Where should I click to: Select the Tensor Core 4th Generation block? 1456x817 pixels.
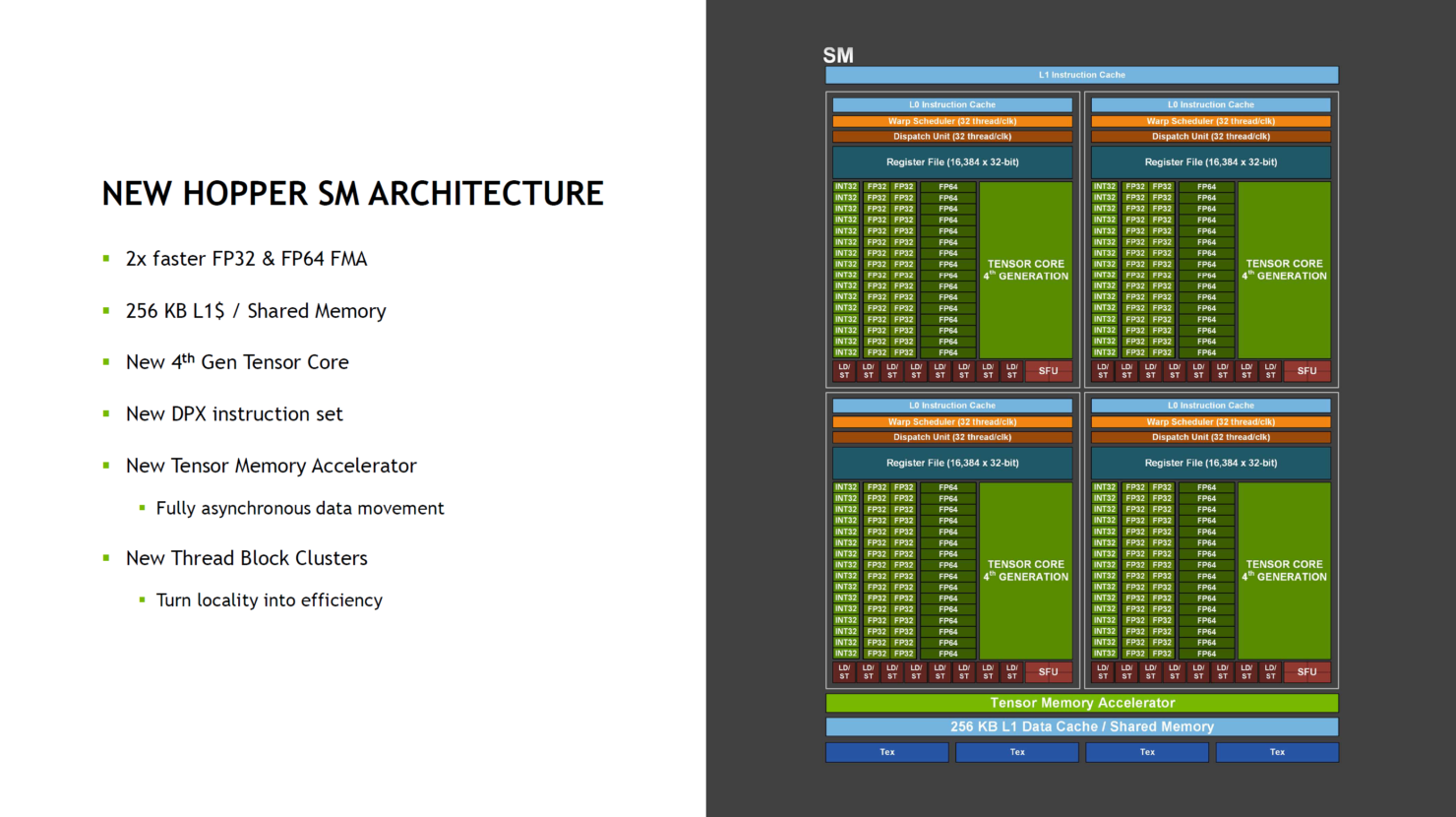(x=1025, y=270)
